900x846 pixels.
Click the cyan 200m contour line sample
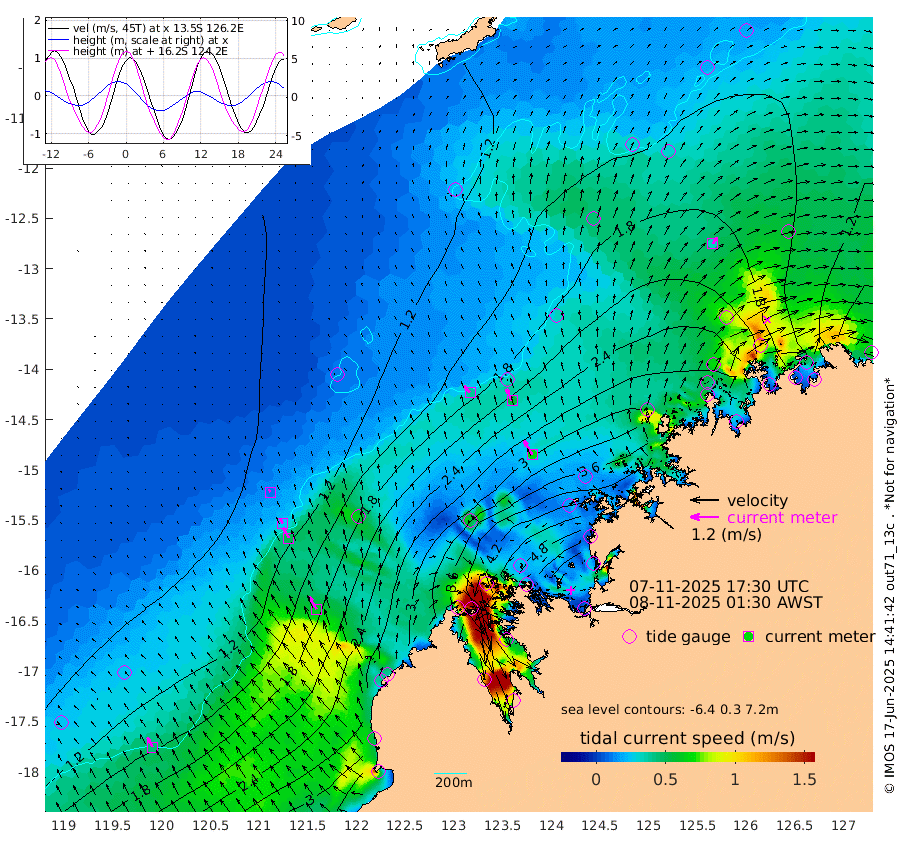[x=450, y=774]
